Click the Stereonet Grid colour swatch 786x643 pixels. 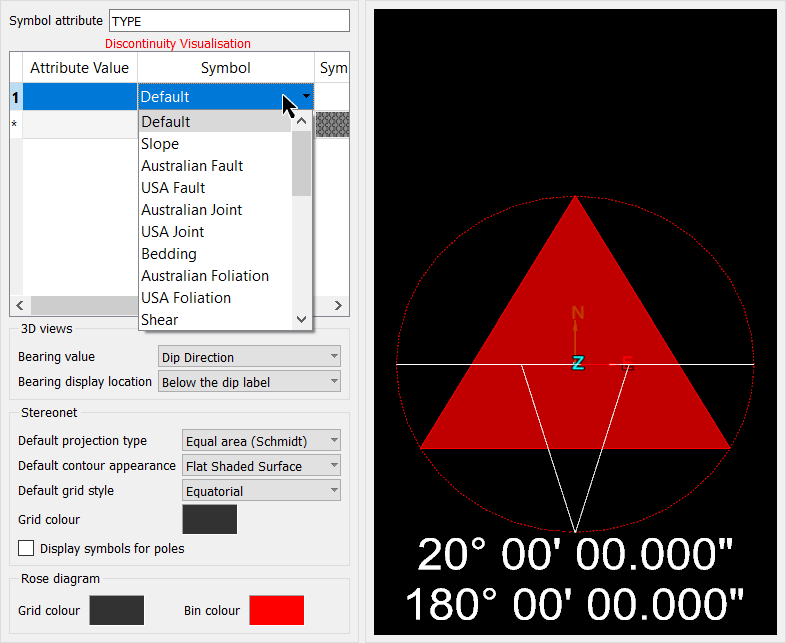(x=209, y=519)
